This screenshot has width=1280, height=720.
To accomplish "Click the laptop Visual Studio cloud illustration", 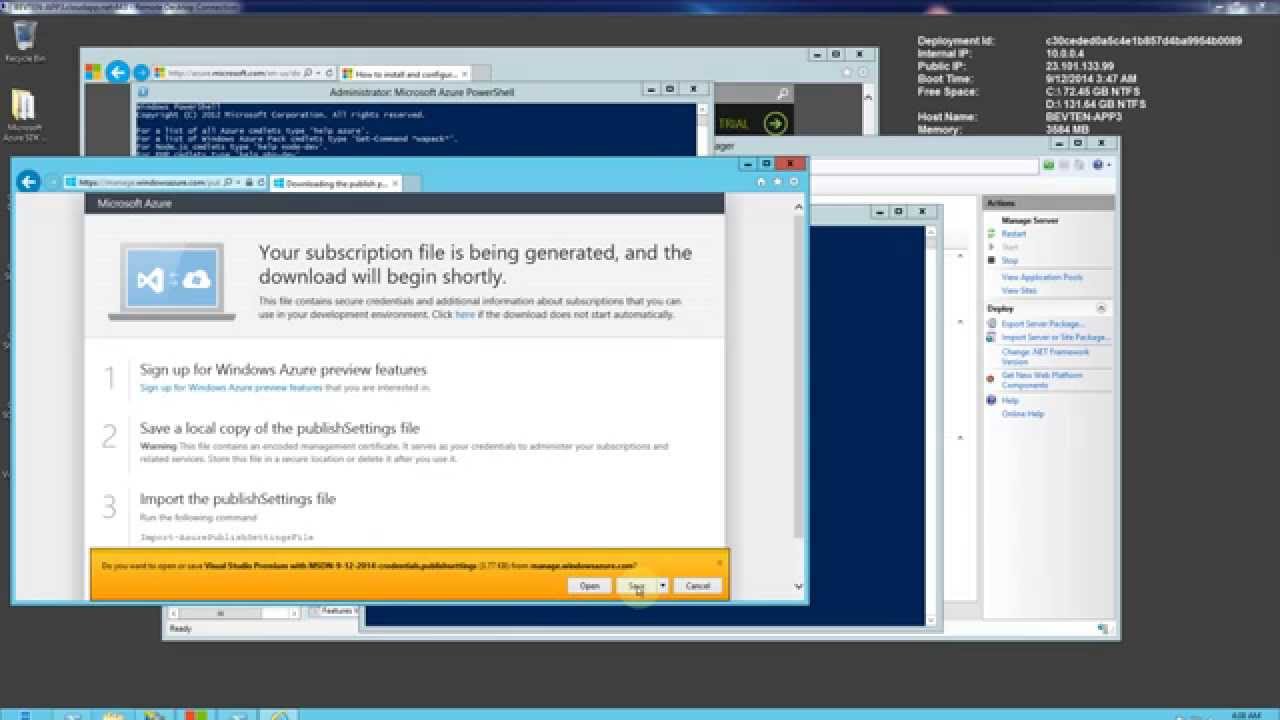I will [x=172, y=281].
